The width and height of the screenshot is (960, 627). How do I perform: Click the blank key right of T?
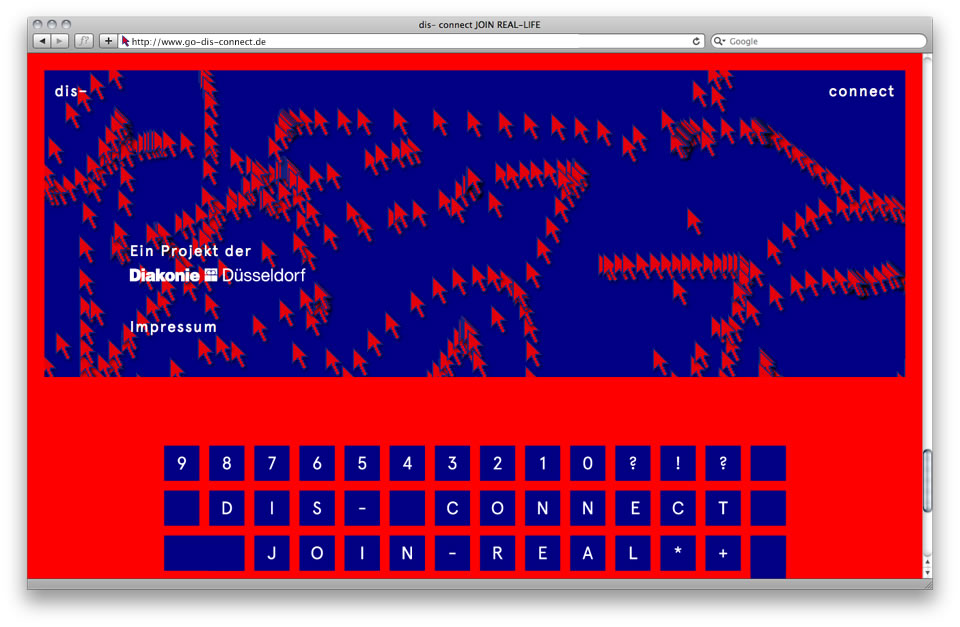pyautogui.click(x=768, y=508)
